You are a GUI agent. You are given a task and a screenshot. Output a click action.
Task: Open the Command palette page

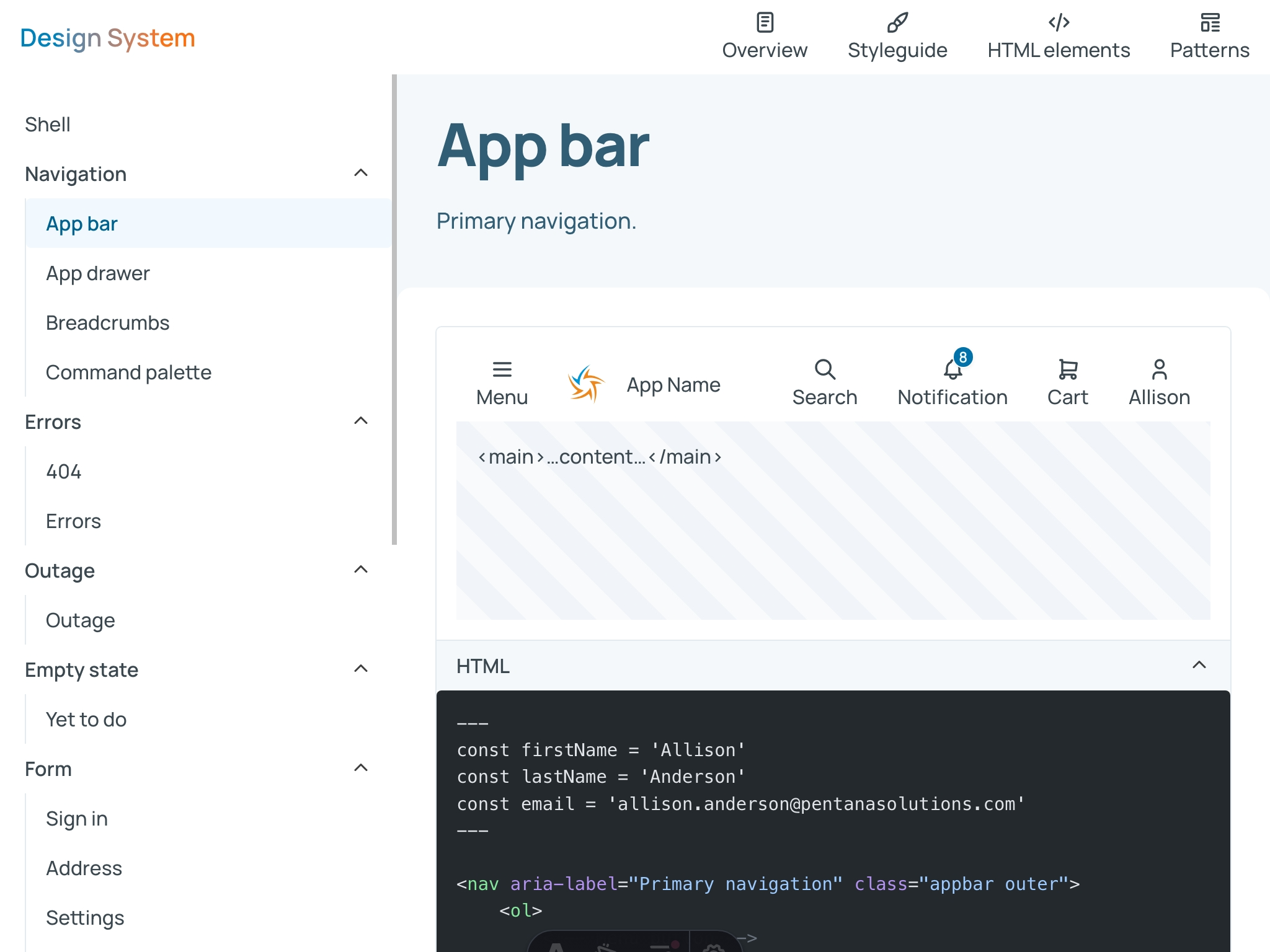tap(128, 372)
